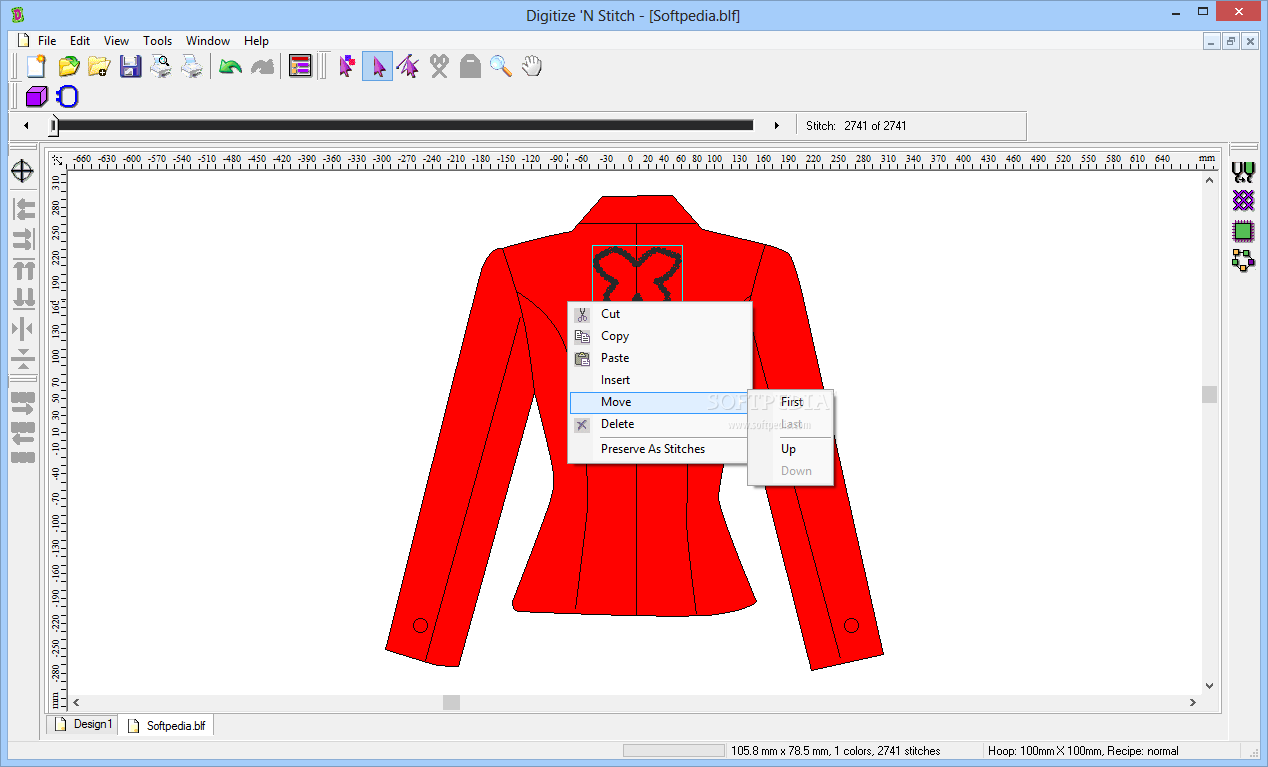This screenshot has height=767, width=1268.
Task: Click the blue hoop icon
Action: [x=67, y=97]
